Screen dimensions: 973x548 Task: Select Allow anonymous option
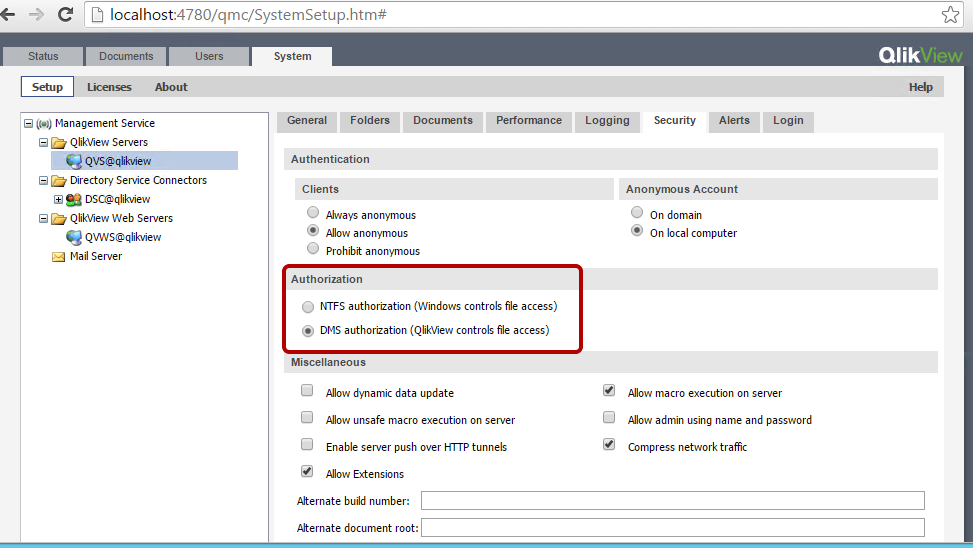tap(313, 231)
